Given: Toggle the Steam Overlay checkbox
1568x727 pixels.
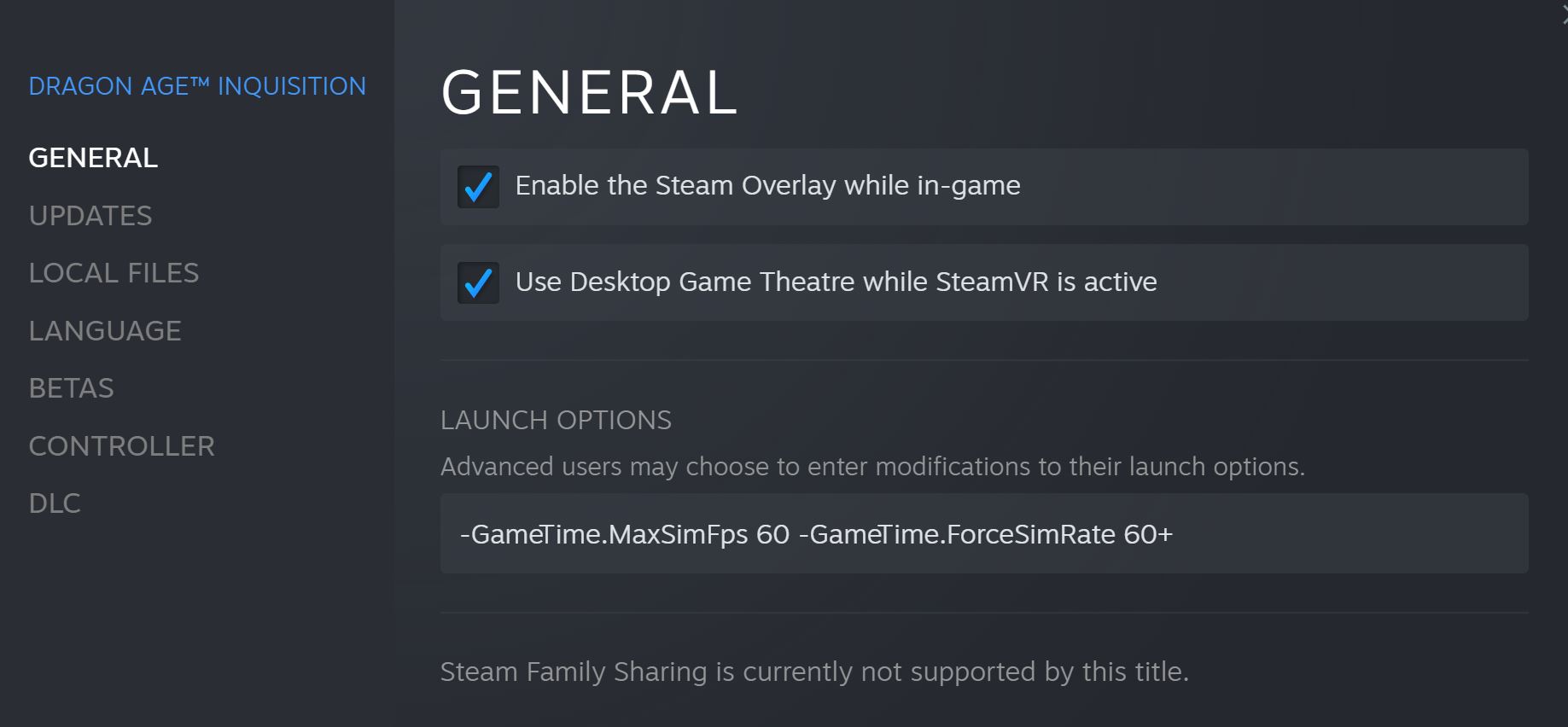Looking at the screenshot, I should coord(478,187).
